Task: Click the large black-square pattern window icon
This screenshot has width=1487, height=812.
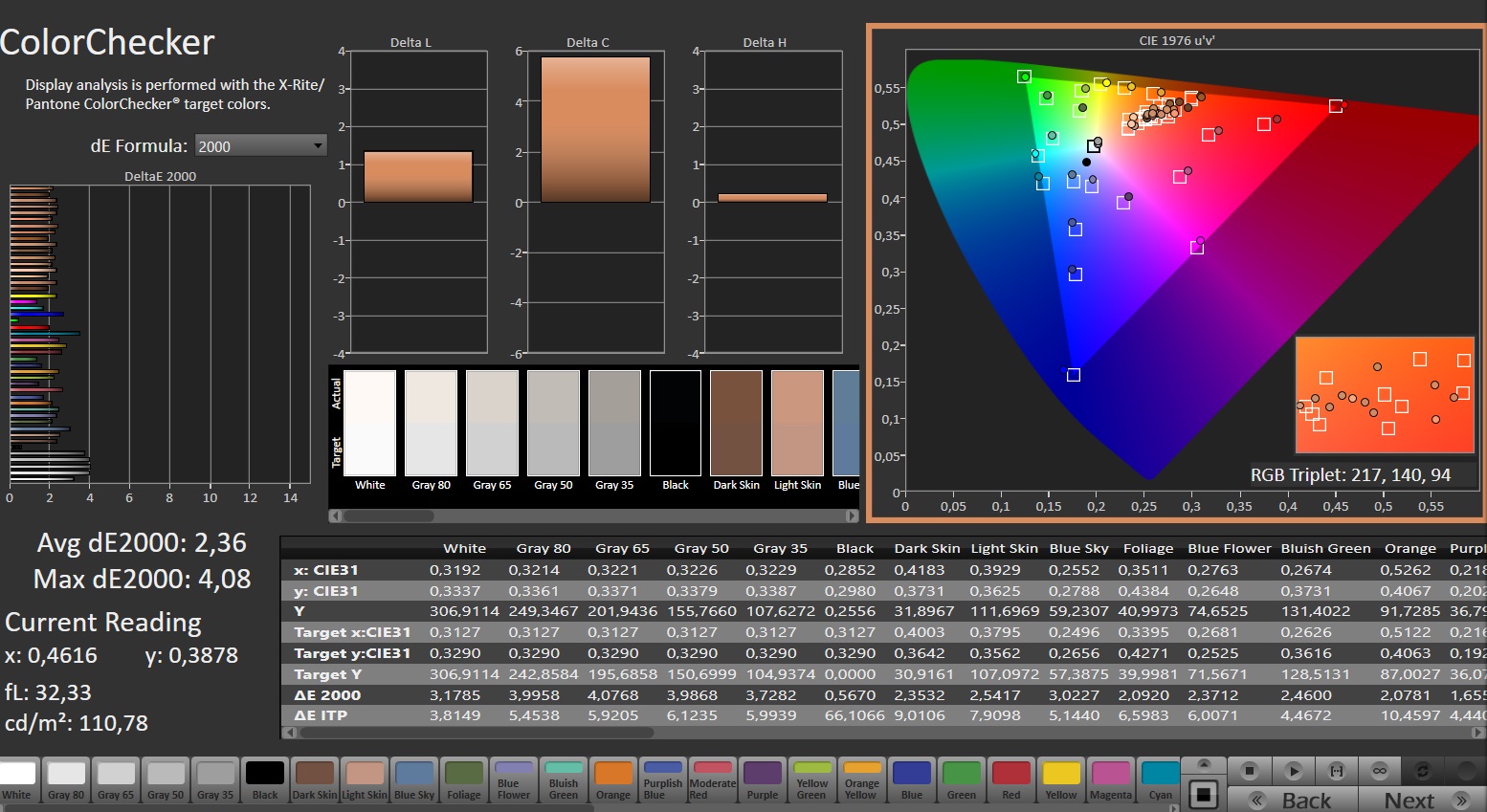Action: pos(1205,794)
